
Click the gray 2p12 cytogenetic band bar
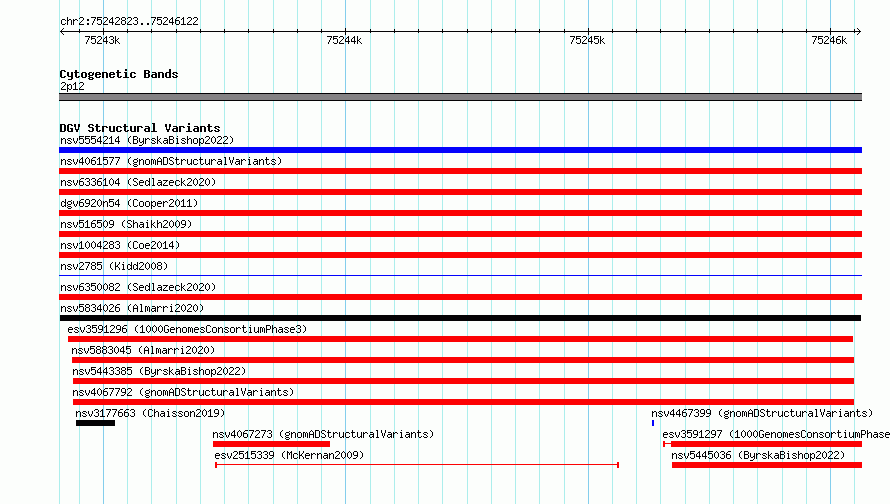460,97
